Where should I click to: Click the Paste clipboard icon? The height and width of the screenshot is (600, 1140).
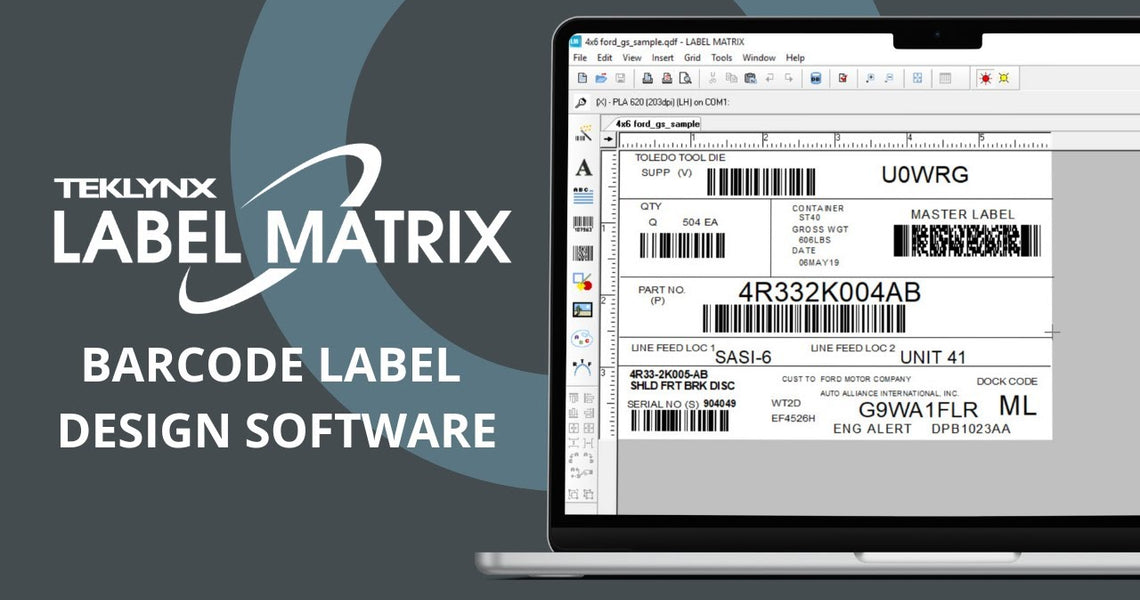click(750, 78)
